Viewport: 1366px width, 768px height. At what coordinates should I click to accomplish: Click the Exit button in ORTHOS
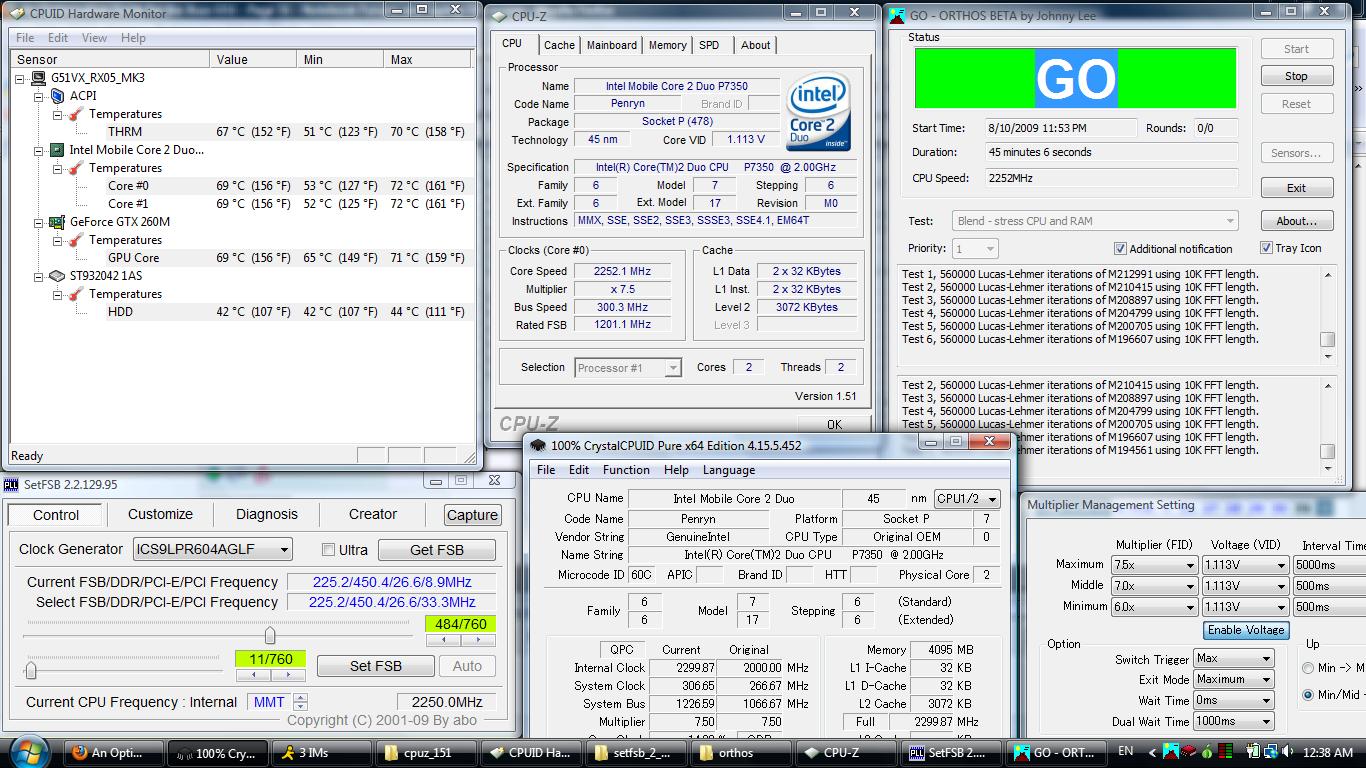(x=1296, y=188)
